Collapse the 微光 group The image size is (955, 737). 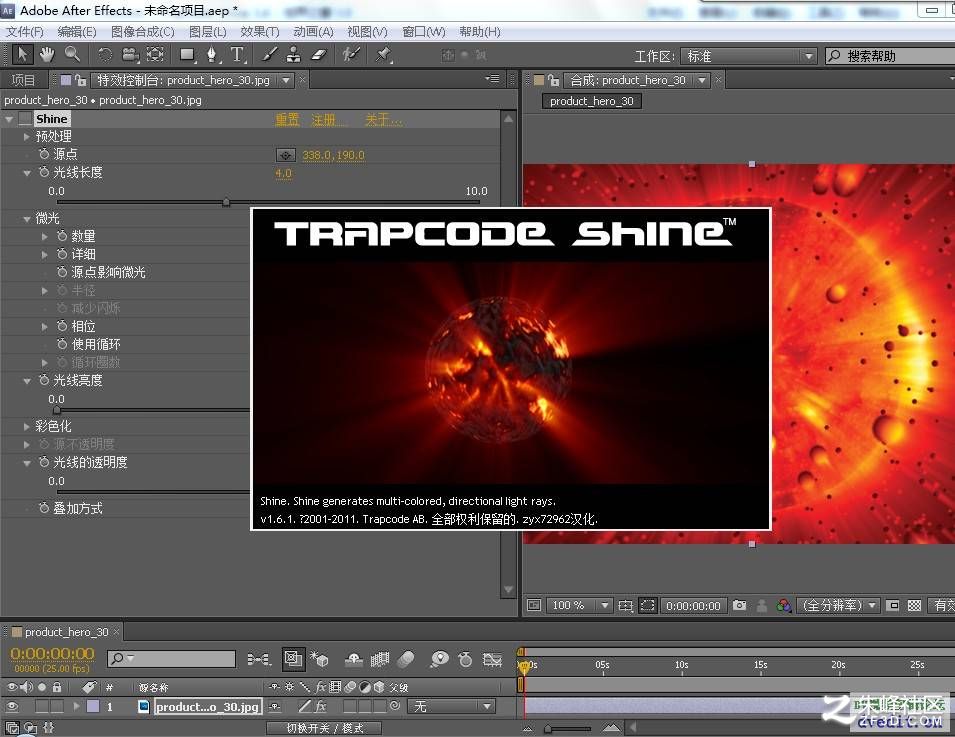[x=27, y=219]
